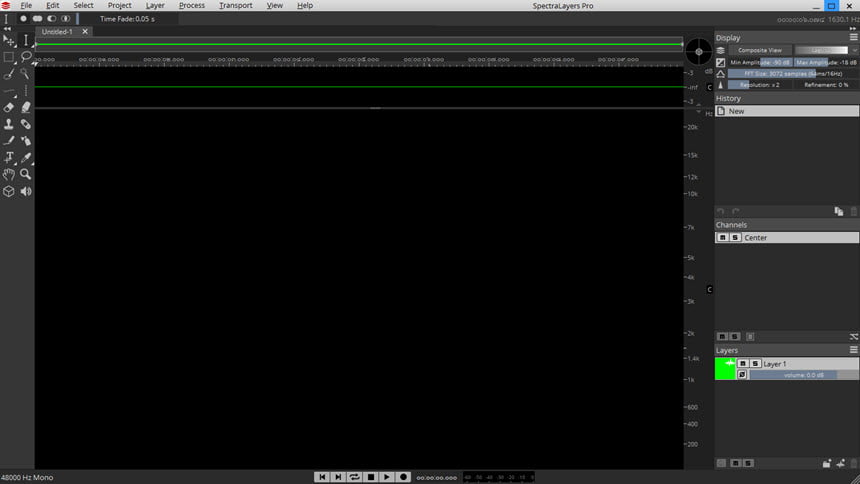
Task: Collapse the left toolbox panel
Action: point(7,29)
